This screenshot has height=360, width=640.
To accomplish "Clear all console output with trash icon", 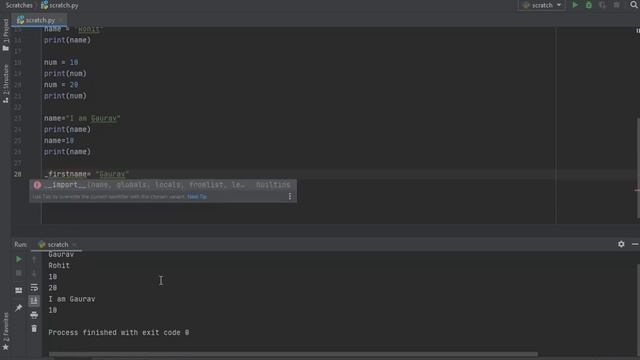I will [x=34, y=329].
